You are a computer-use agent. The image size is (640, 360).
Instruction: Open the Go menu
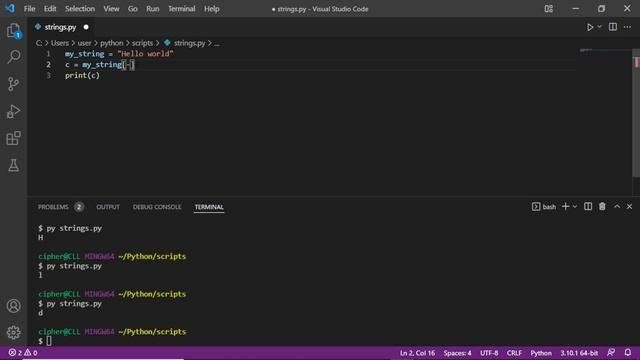pyautogui.click(x=133, y=9)
